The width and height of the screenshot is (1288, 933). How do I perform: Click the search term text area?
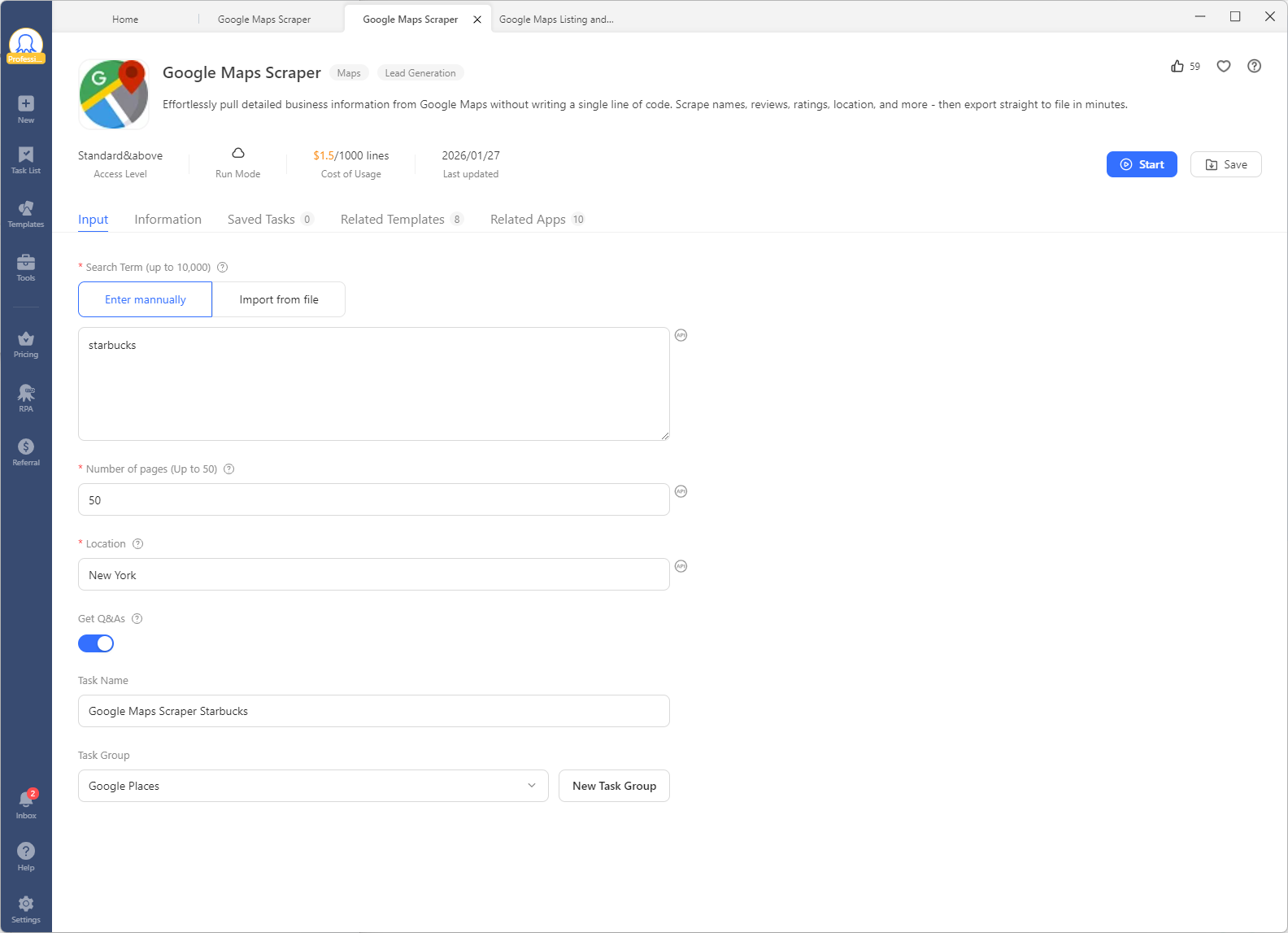(374, 384)
